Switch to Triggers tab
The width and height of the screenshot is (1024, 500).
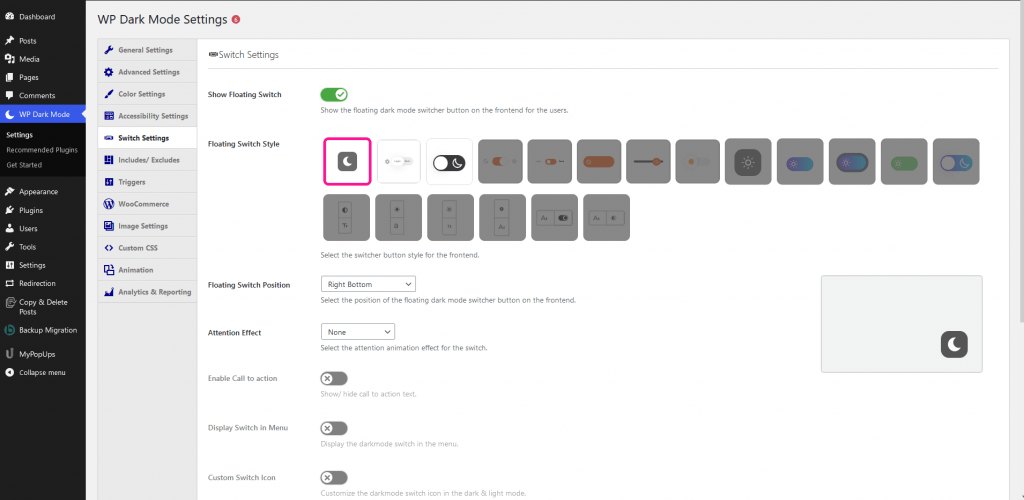tap(147, 182)
